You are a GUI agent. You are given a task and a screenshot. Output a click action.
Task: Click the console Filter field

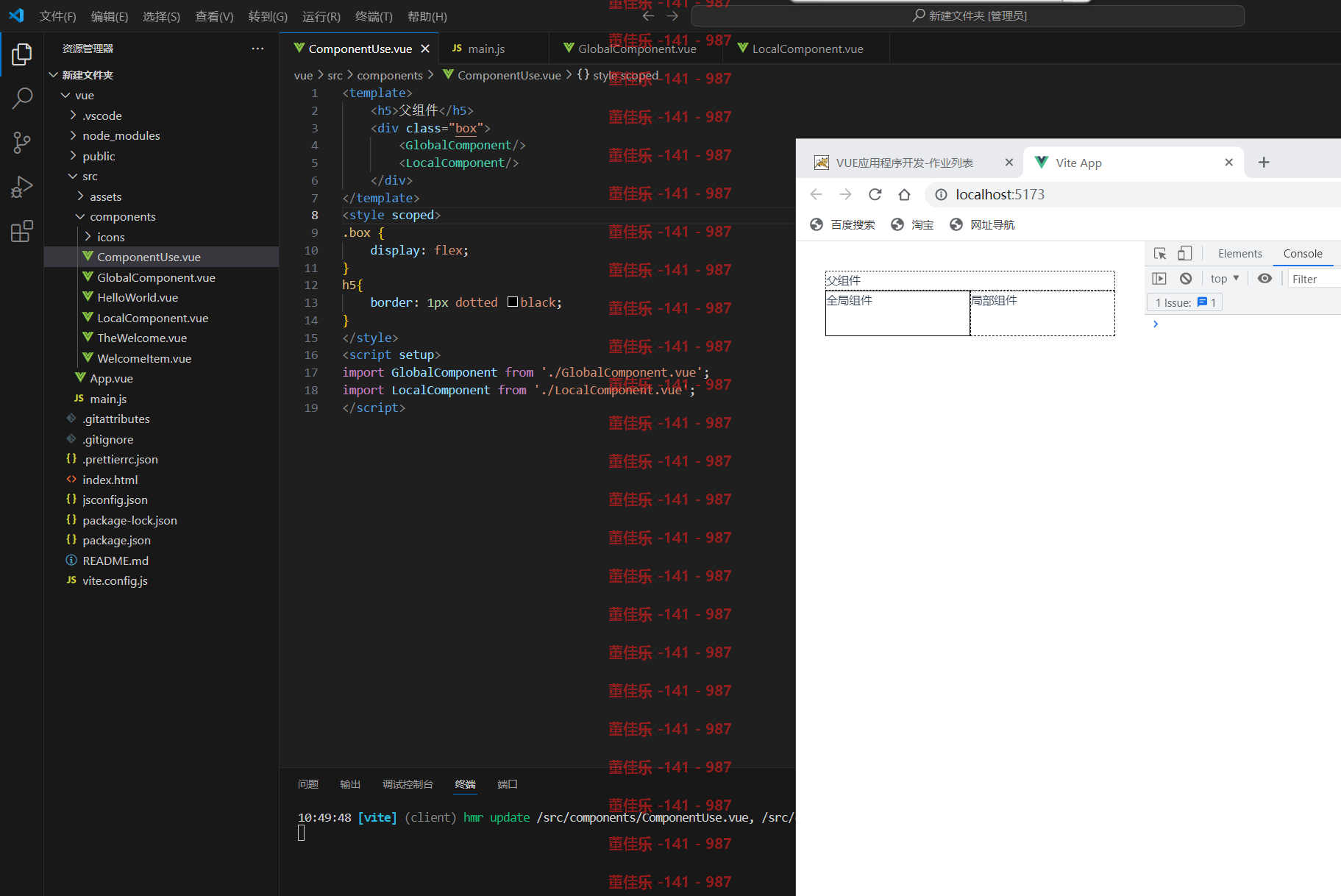[1315, 279]
